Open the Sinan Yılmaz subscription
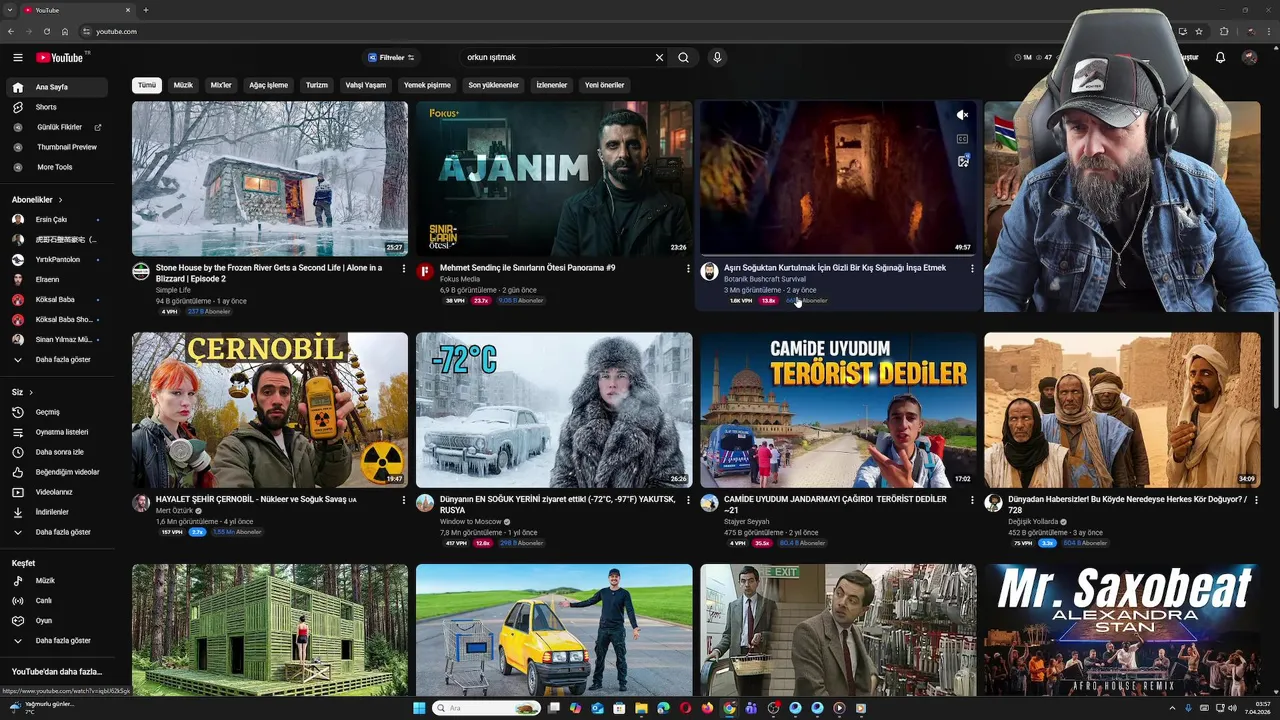Image resolution: width=1280 pixels, height=720 pixels. [55, 339]
